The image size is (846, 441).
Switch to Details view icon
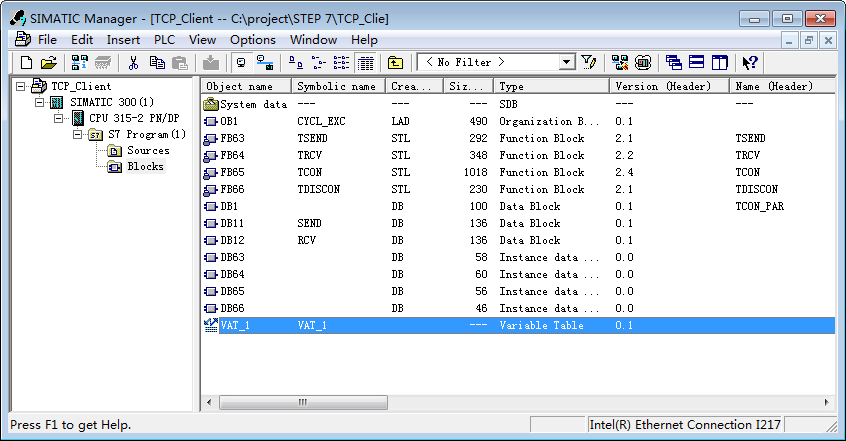tap(366, 63)
